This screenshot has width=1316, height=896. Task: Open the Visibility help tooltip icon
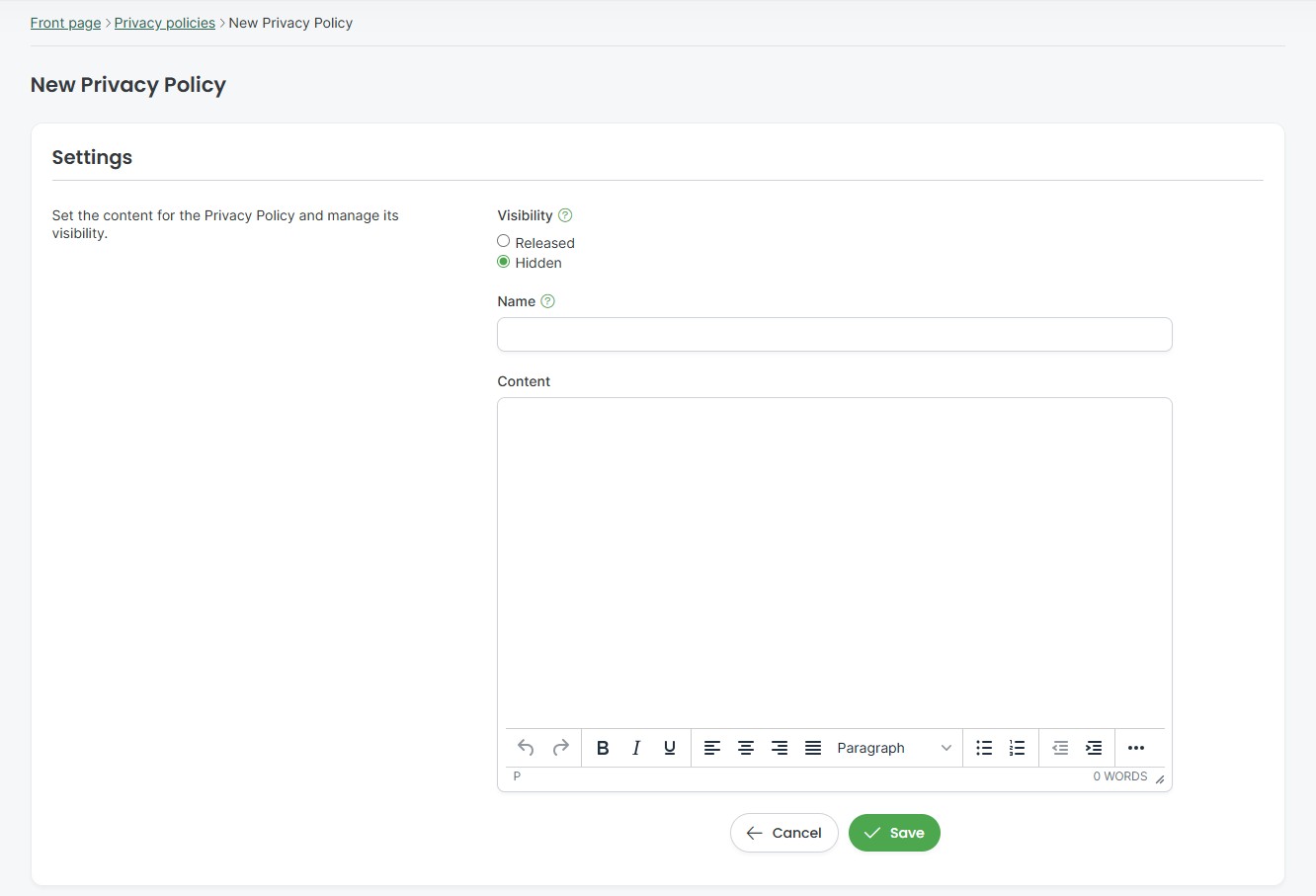coord(565,215)
